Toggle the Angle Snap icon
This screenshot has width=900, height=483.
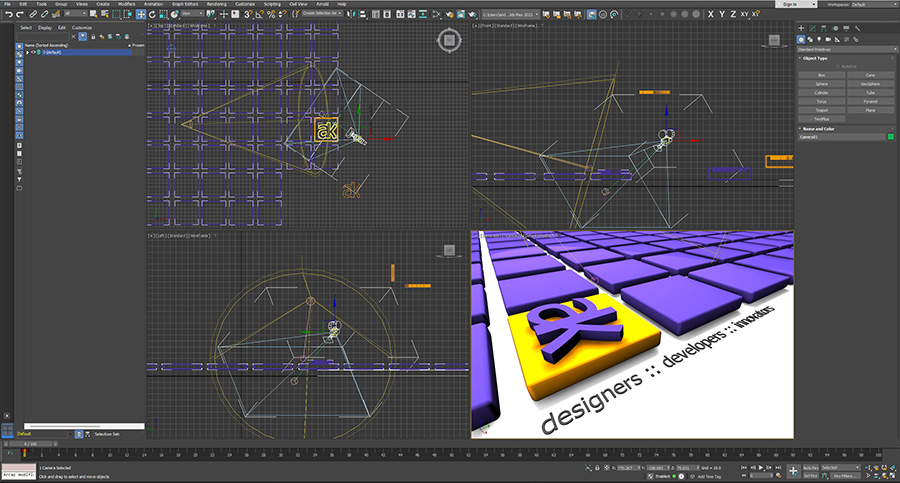(259, 14)
